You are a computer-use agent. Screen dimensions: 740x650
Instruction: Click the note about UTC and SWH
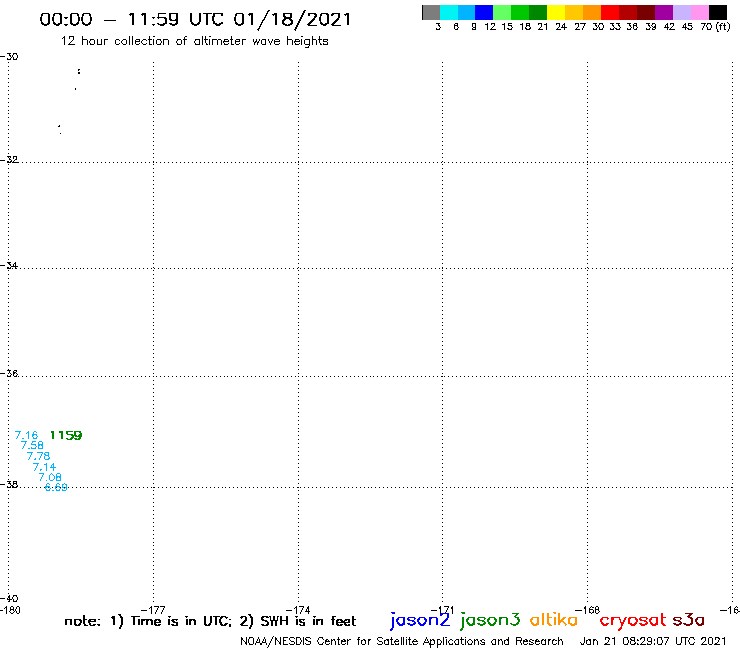click(210, 621)
